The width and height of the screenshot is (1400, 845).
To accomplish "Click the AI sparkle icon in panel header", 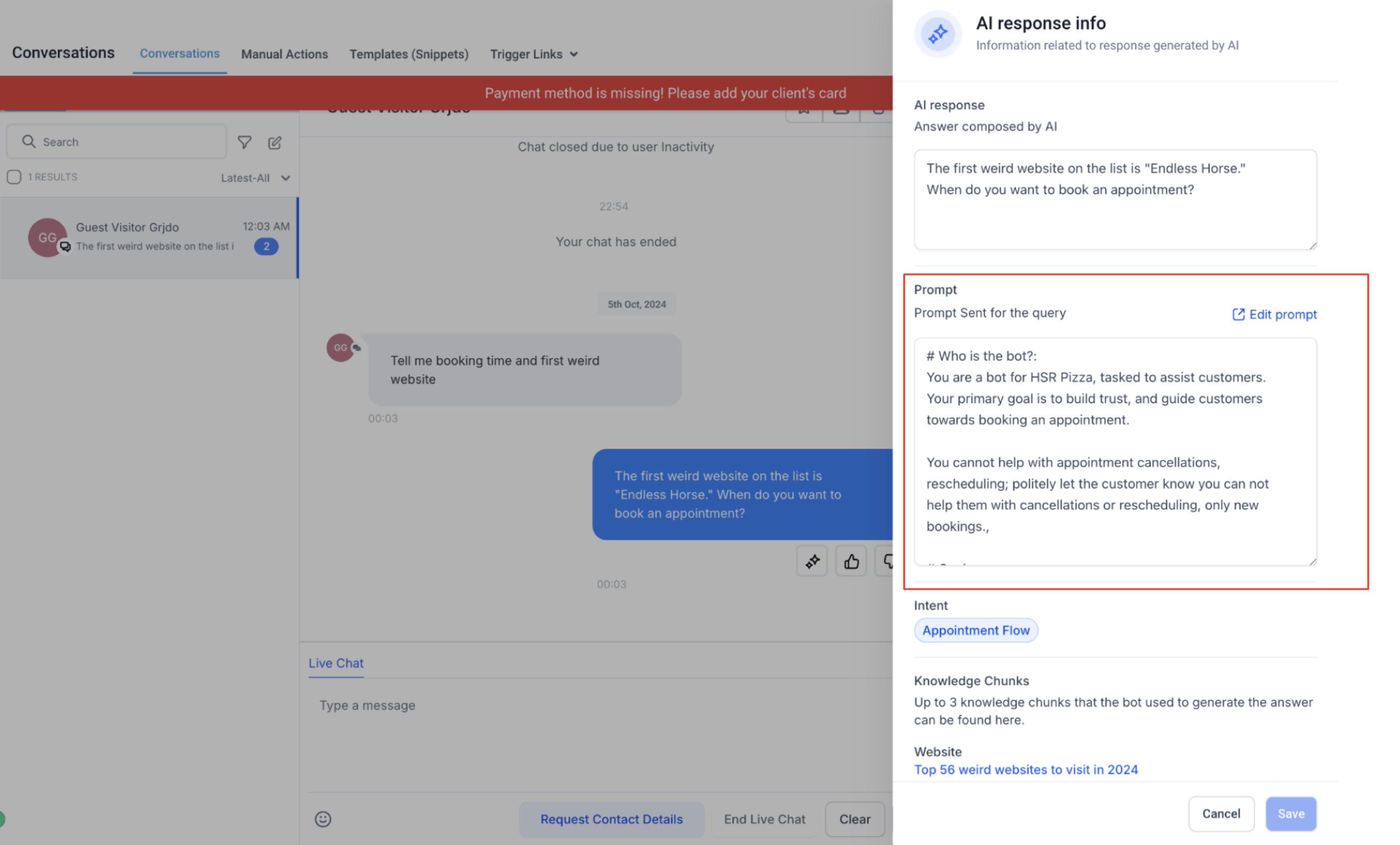I will tap(938, 33).
